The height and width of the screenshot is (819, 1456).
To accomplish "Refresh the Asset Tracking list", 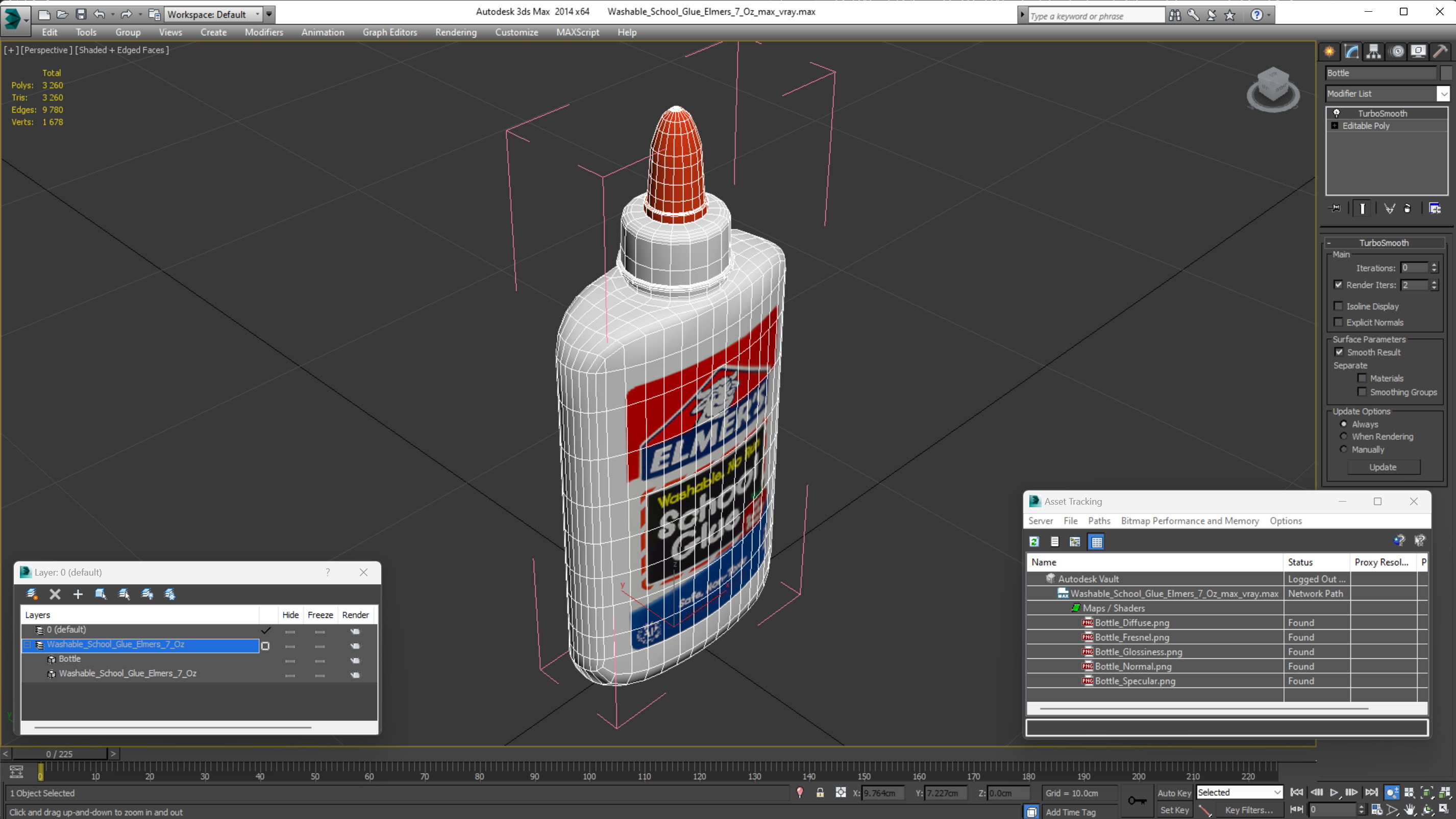I will tap(1034, 541).
